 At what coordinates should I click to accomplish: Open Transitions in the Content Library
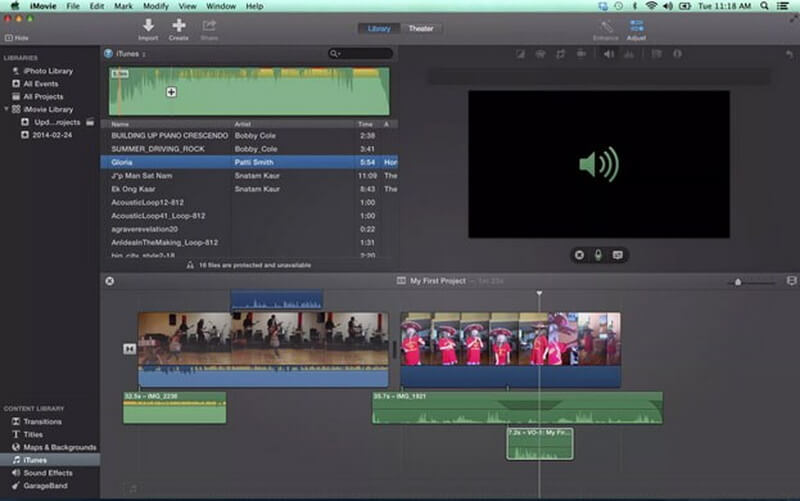click(42, 421)
